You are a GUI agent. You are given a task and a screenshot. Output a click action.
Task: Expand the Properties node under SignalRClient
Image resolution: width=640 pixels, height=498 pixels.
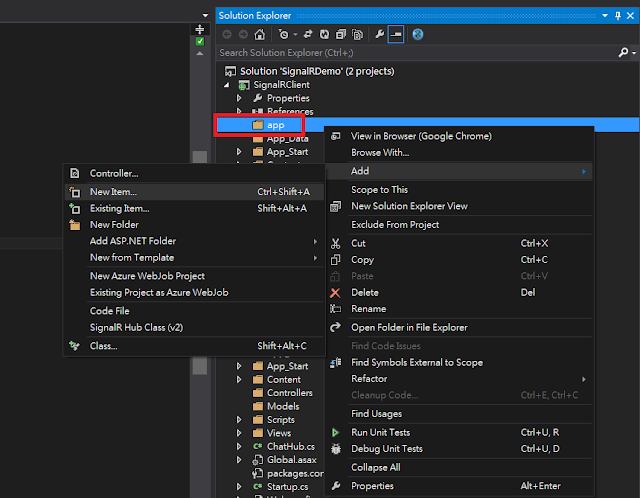pos(239,98)
